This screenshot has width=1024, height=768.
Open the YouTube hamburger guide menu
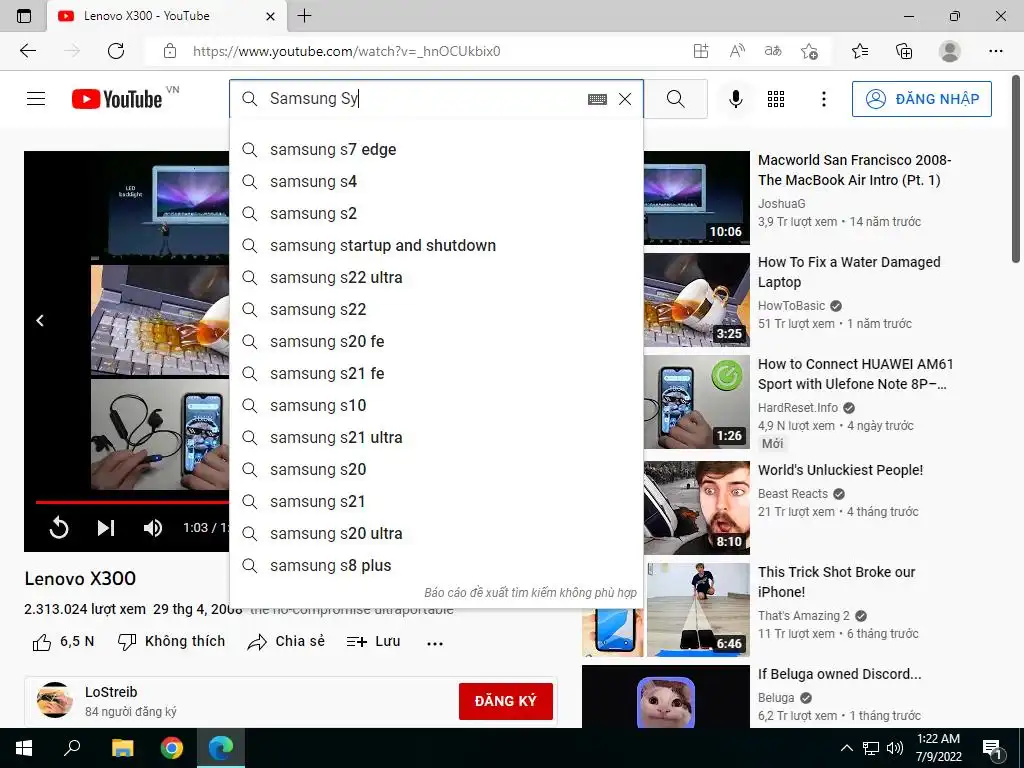[36, 99]
